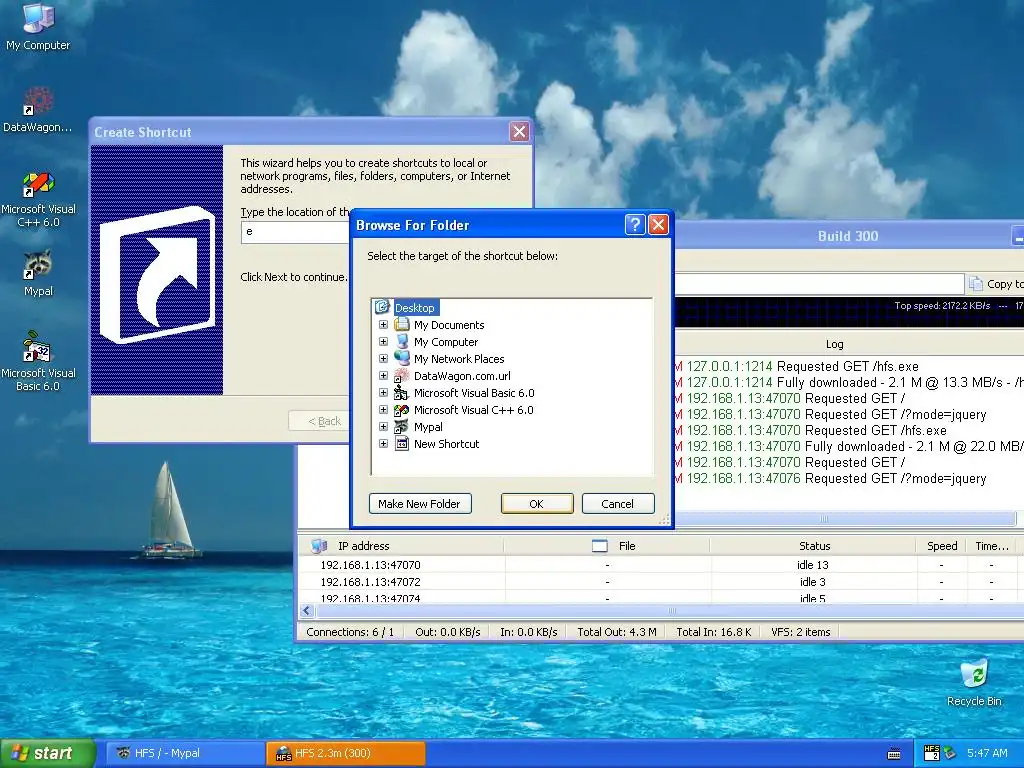This screenshot has width=1024, height=768.
Task: Select the Mypal raccoon desktop icon
Action: click(38, 274)
